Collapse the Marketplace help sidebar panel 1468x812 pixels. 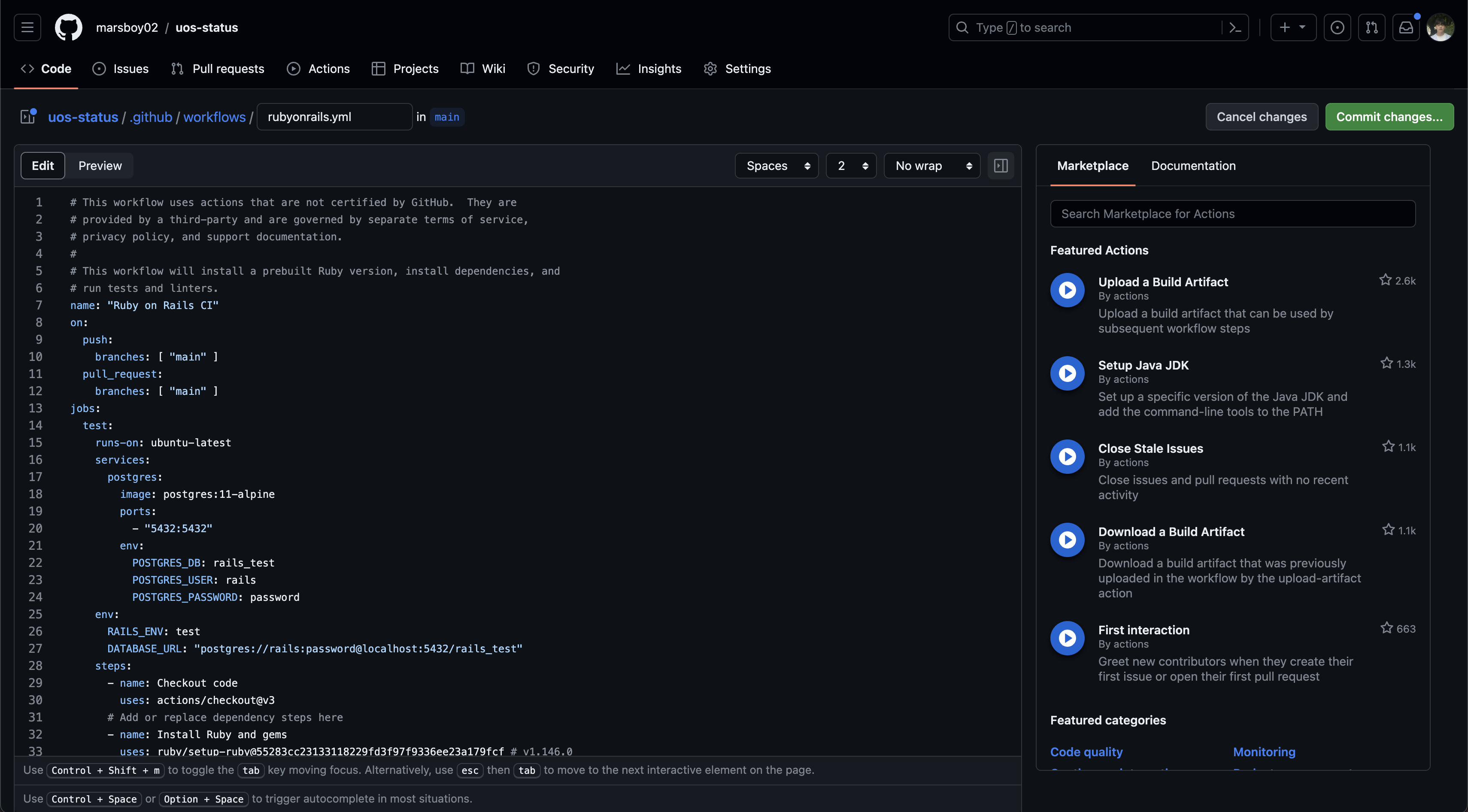(x=1001, y=166)
